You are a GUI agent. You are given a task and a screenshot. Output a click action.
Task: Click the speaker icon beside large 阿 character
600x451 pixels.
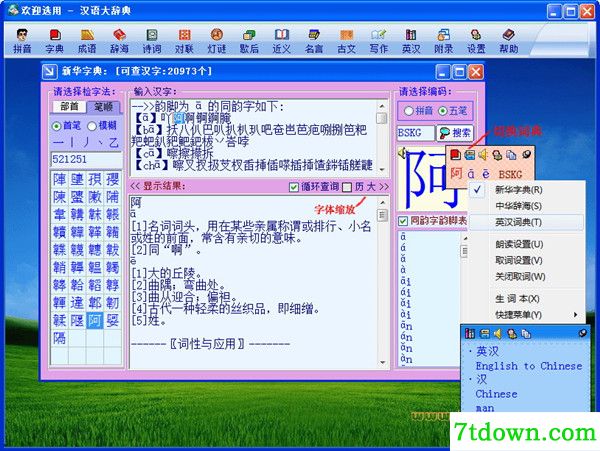(402, 154)
